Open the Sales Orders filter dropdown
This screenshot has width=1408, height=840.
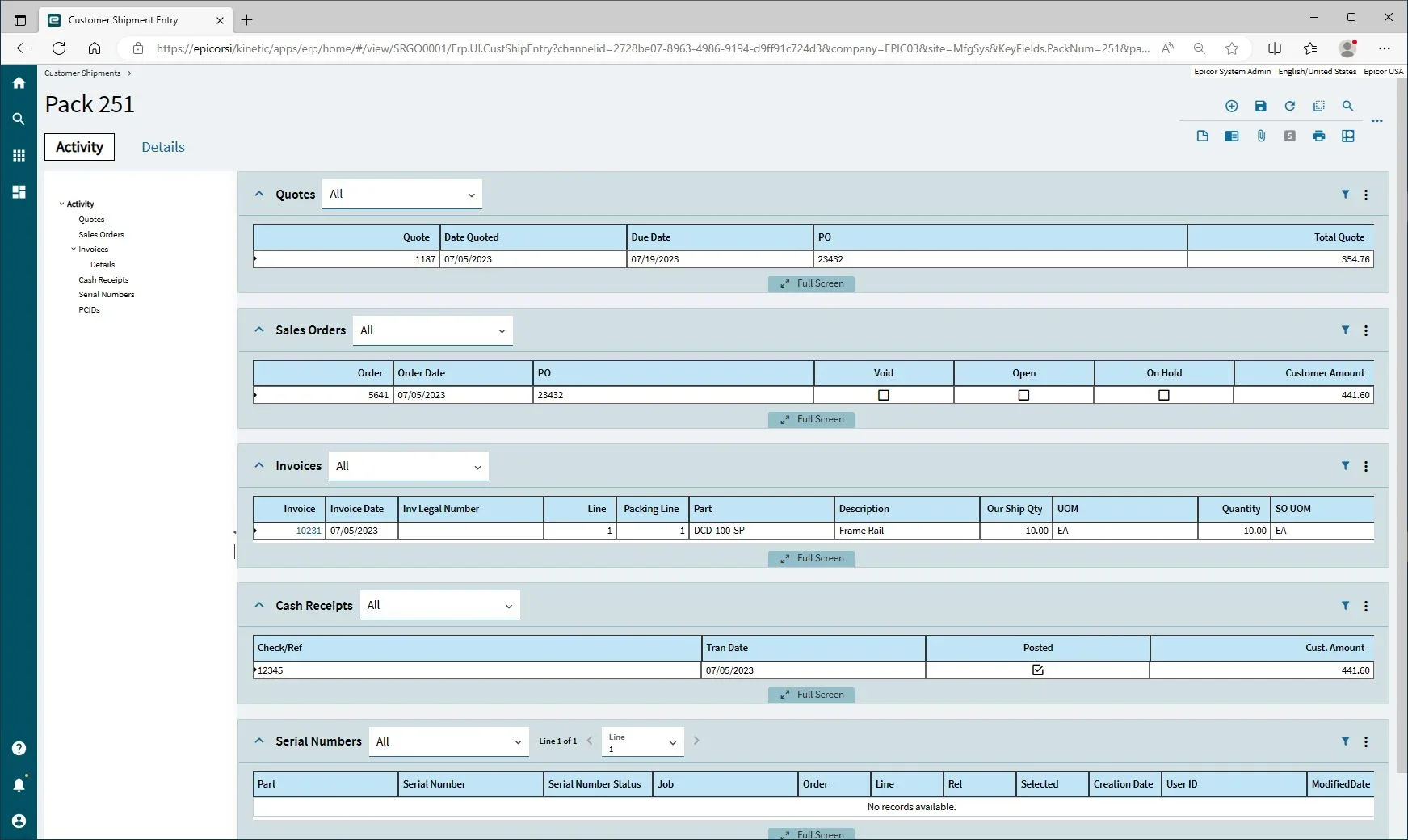tap(432, 331)
